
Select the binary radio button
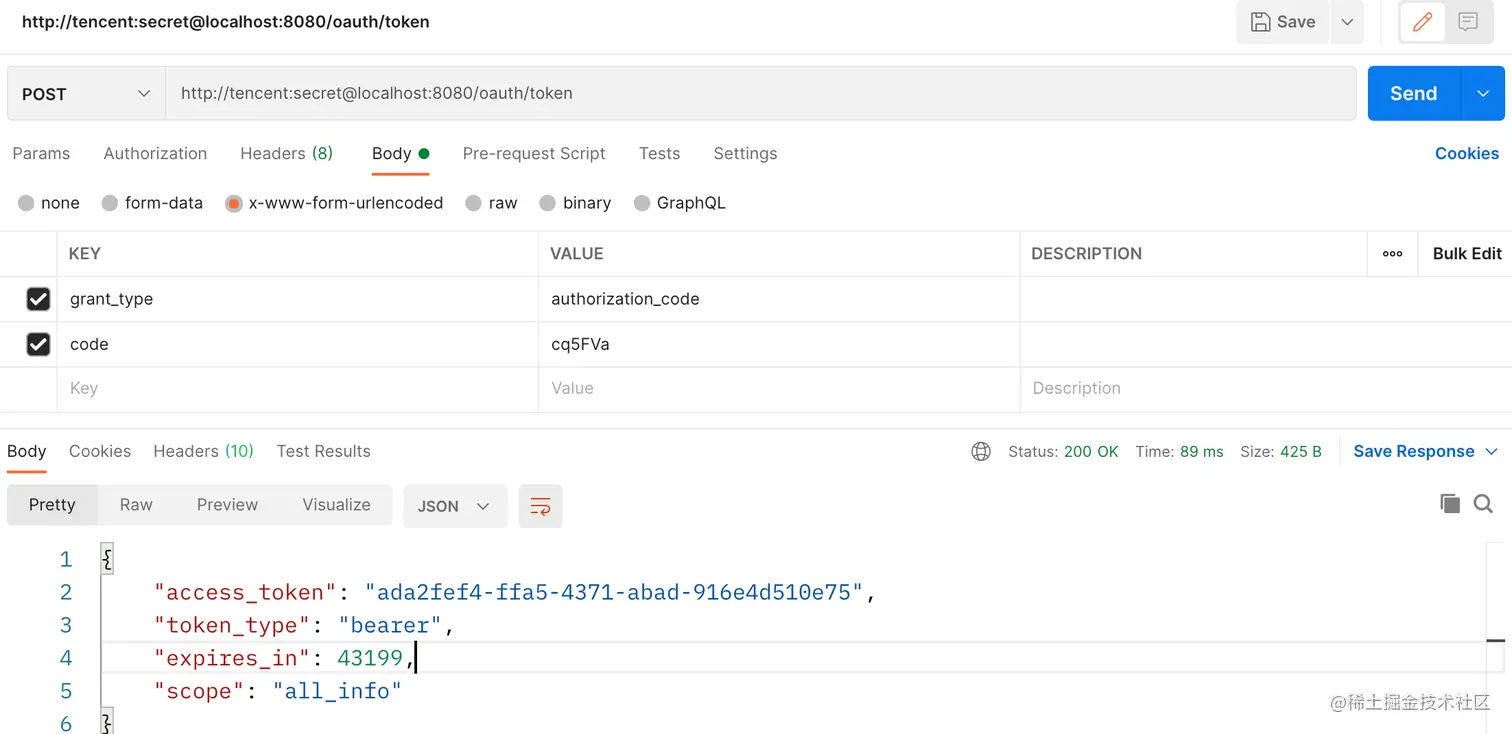547,203
